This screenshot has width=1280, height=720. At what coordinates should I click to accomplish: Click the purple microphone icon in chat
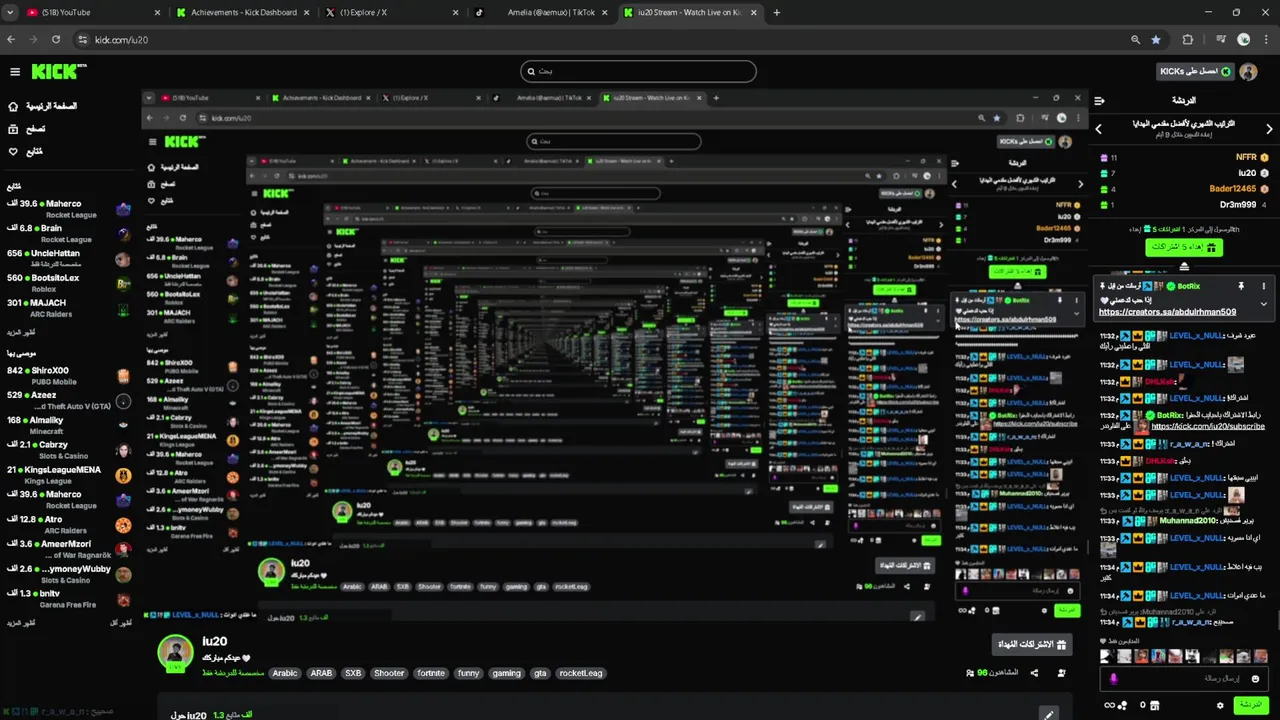point(1113,679)
